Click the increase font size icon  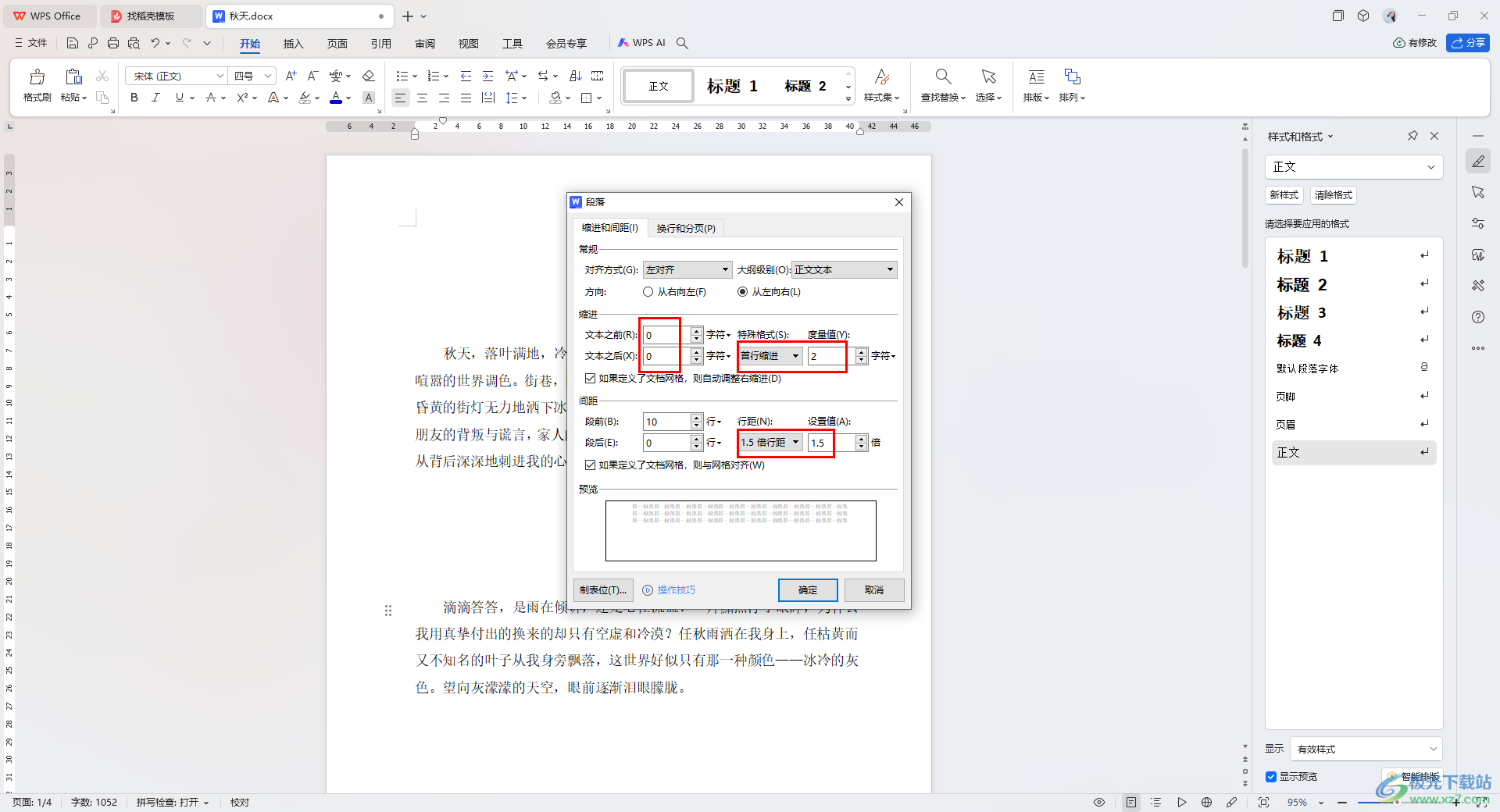click(x=291, y=76)
